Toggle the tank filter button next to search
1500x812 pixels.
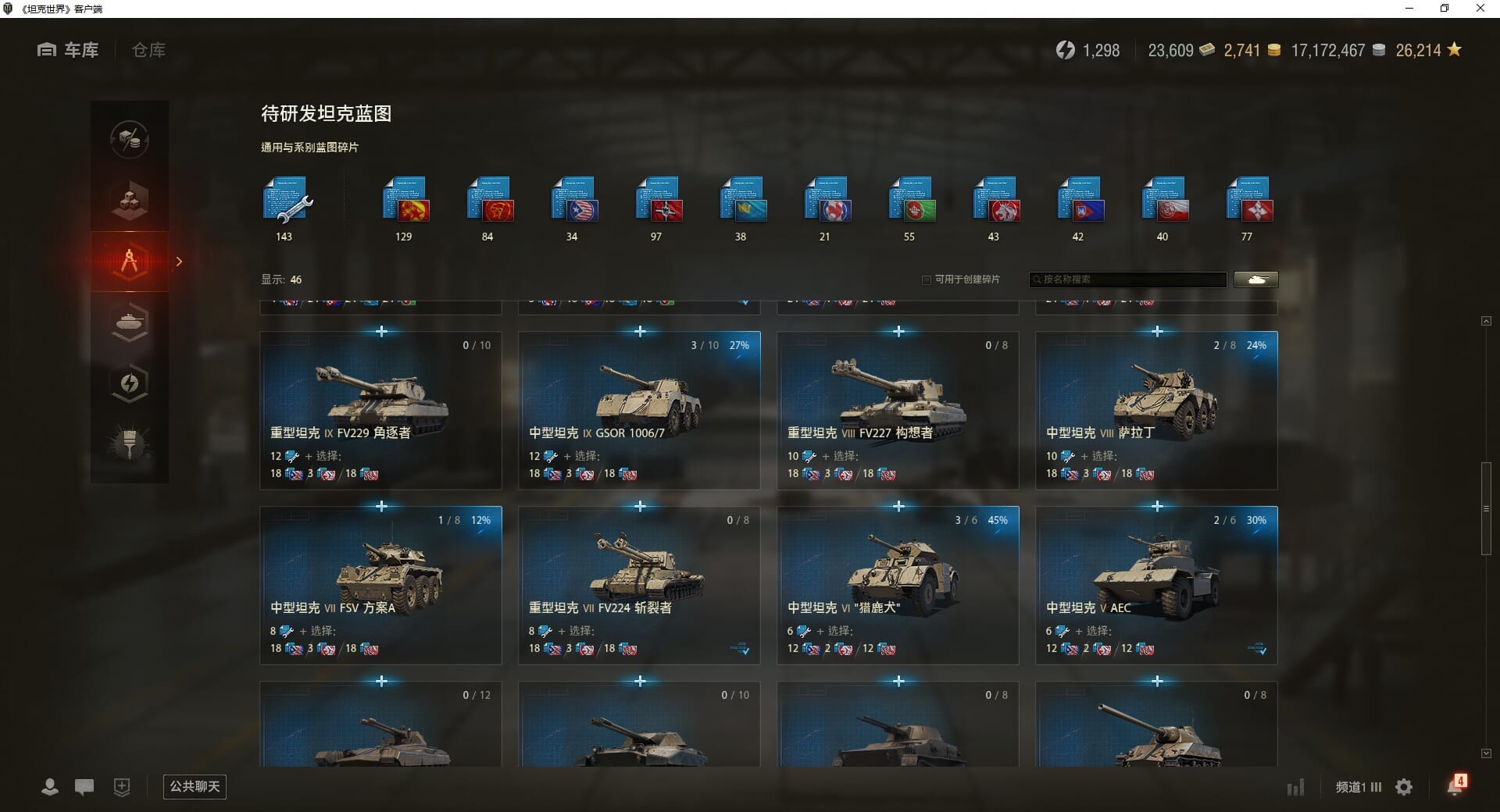tap(1256, 280)
